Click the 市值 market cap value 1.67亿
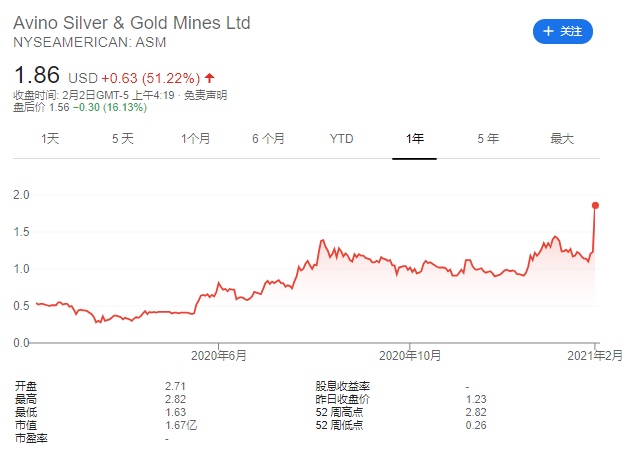Image resolution: width=631 pixels, height=455 pixels. coord(180,425)
